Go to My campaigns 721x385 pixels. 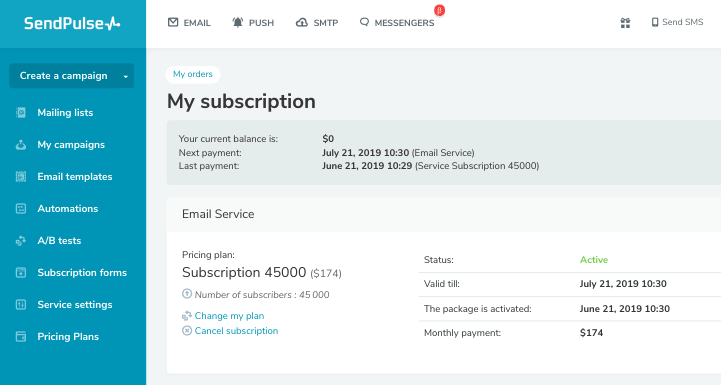coord(71,145)
